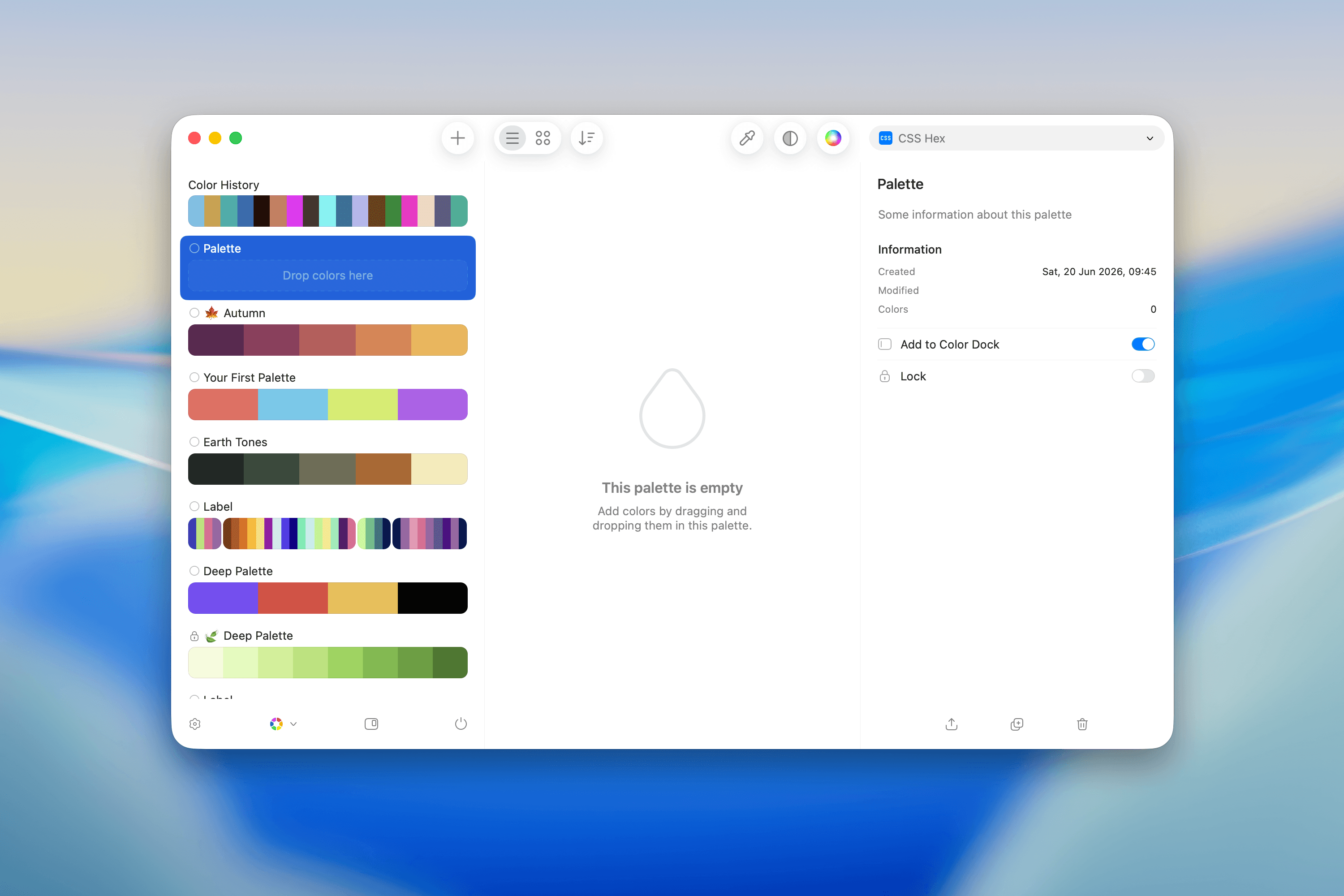Select Your First Palette in the list

pos(249,378)
